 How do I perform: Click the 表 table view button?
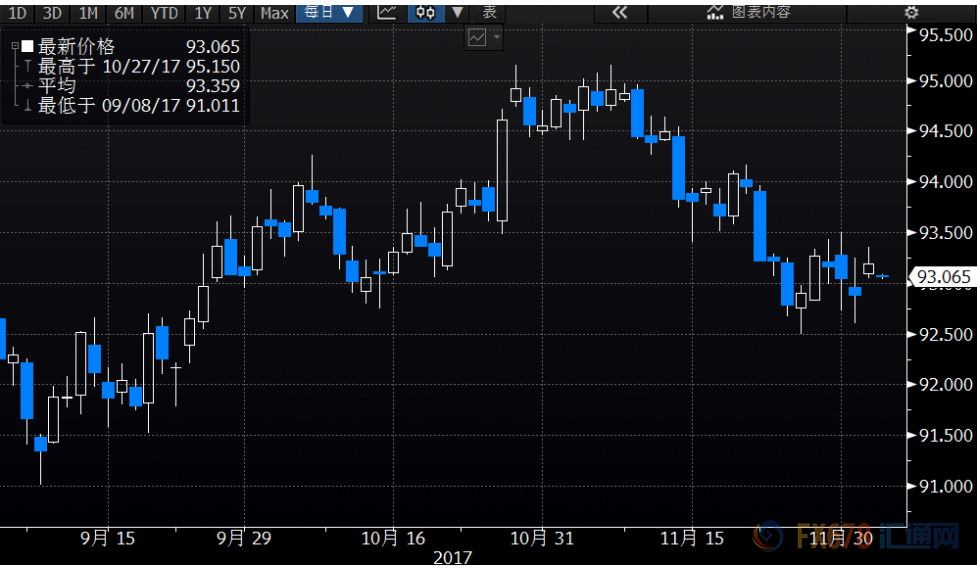click(488, 12)
